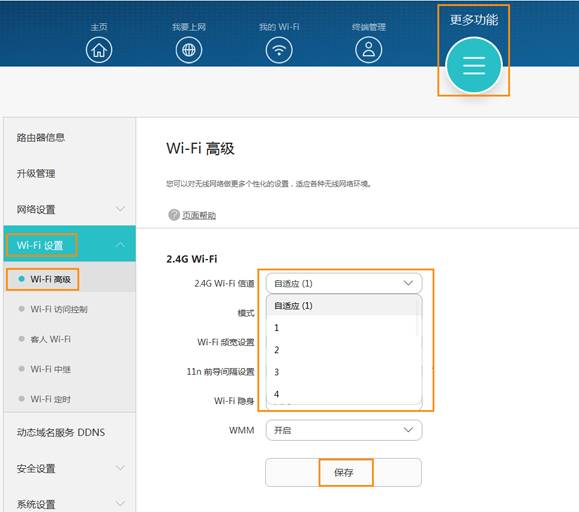The width and height of the screenshot is (579, 512).
Task: Click the 页面帮助 question mark icon
Action: [x=174, y=214]
